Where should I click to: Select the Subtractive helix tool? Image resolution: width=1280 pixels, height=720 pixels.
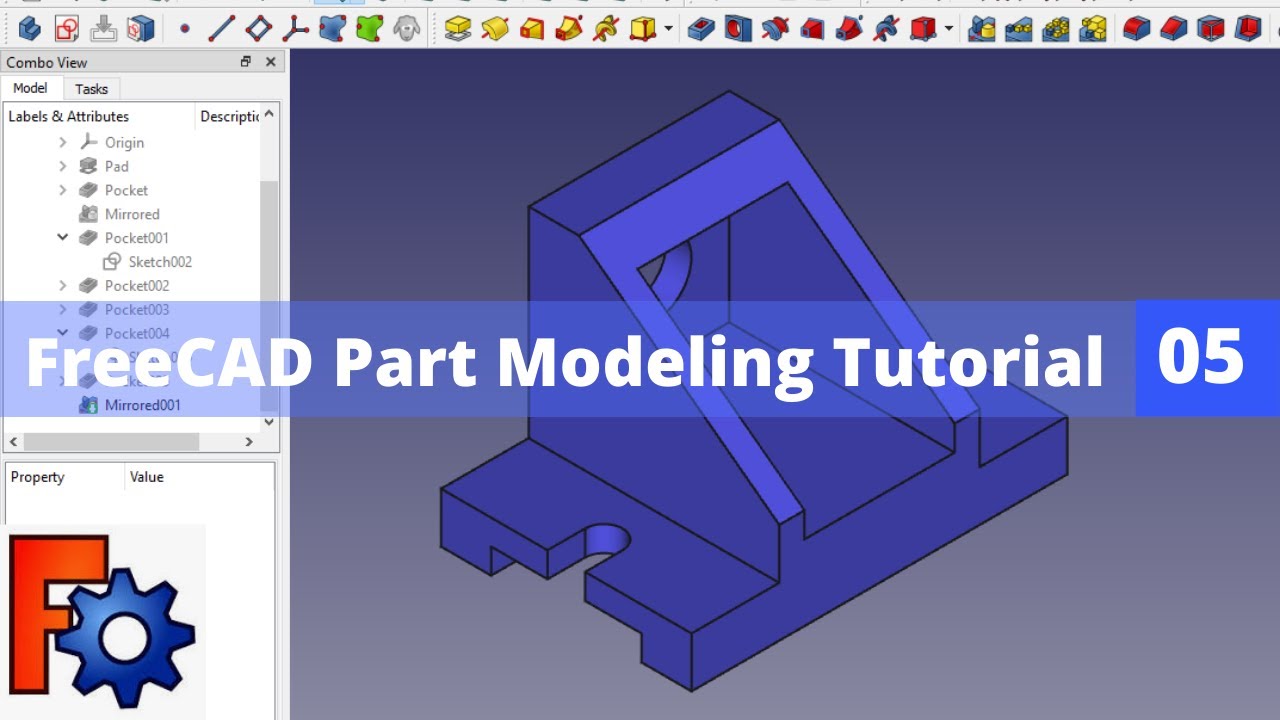tap(886, 28)
